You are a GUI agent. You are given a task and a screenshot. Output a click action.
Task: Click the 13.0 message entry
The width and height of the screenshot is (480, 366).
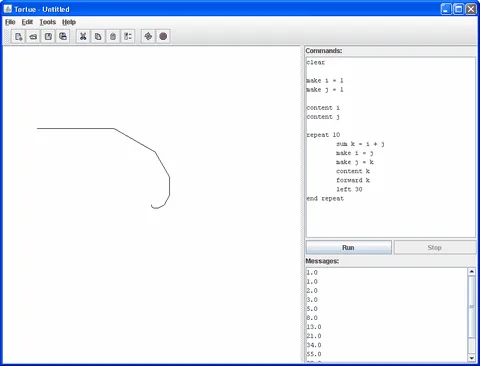(x=314, y=327)
